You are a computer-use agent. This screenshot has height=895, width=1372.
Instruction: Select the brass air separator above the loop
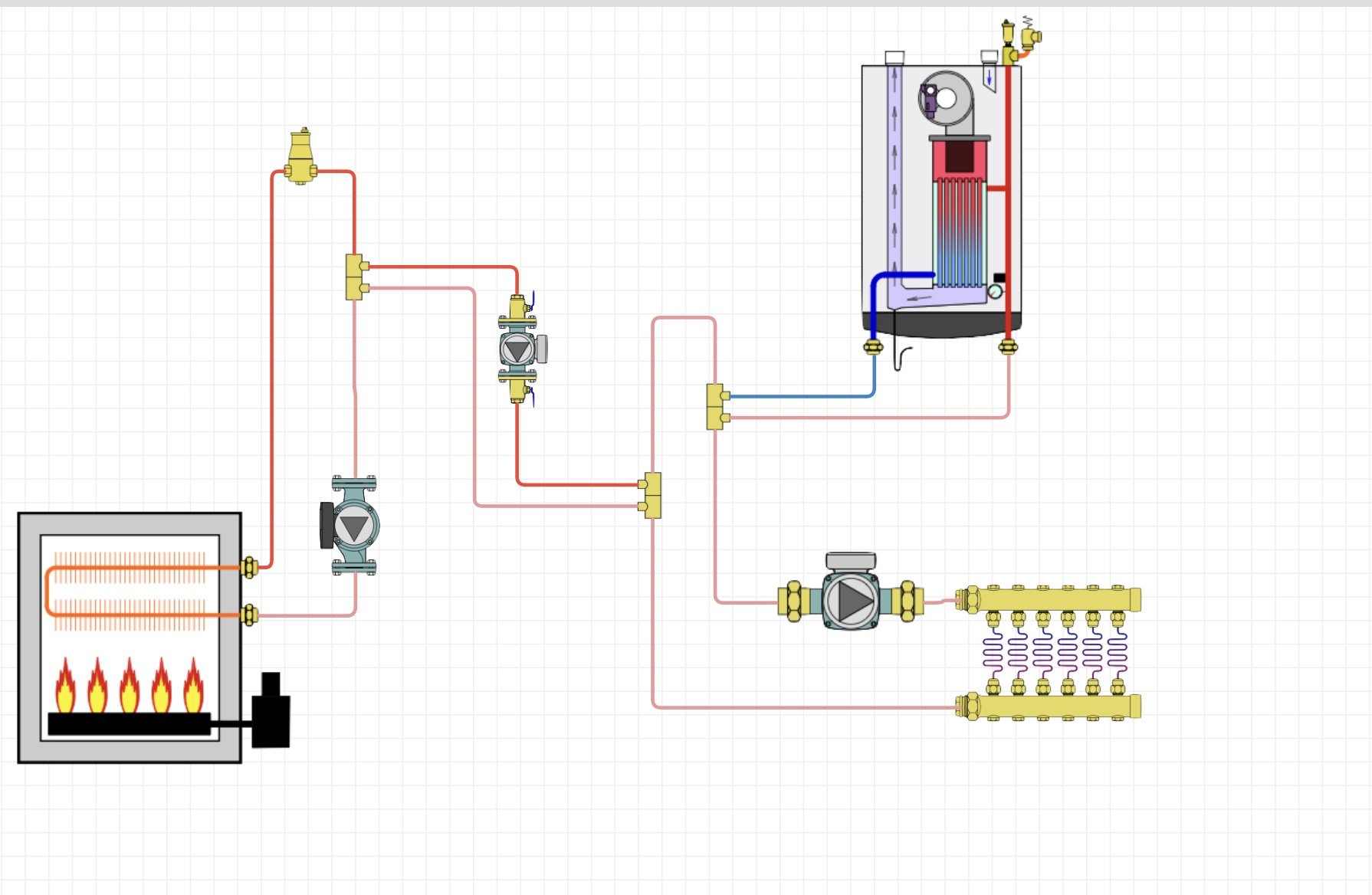[301, 157]
